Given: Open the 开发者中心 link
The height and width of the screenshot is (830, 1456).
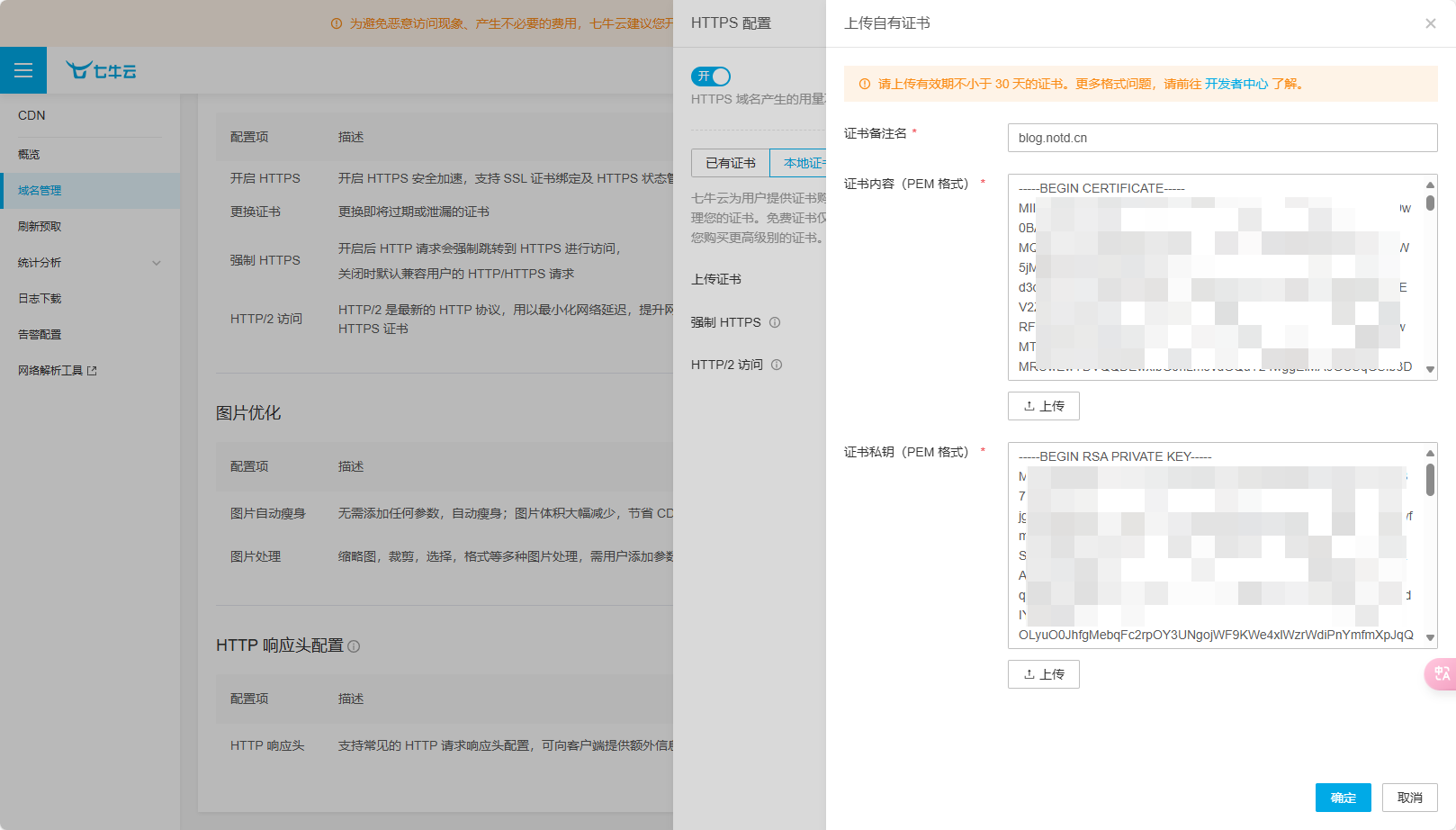Looking at the screenshot, I should tap(1236, 84).
